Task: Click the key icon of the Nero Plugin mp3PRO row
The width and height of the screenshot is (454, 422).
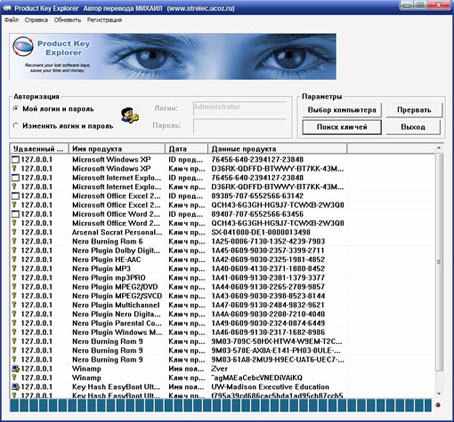Action: pos(14,278)
